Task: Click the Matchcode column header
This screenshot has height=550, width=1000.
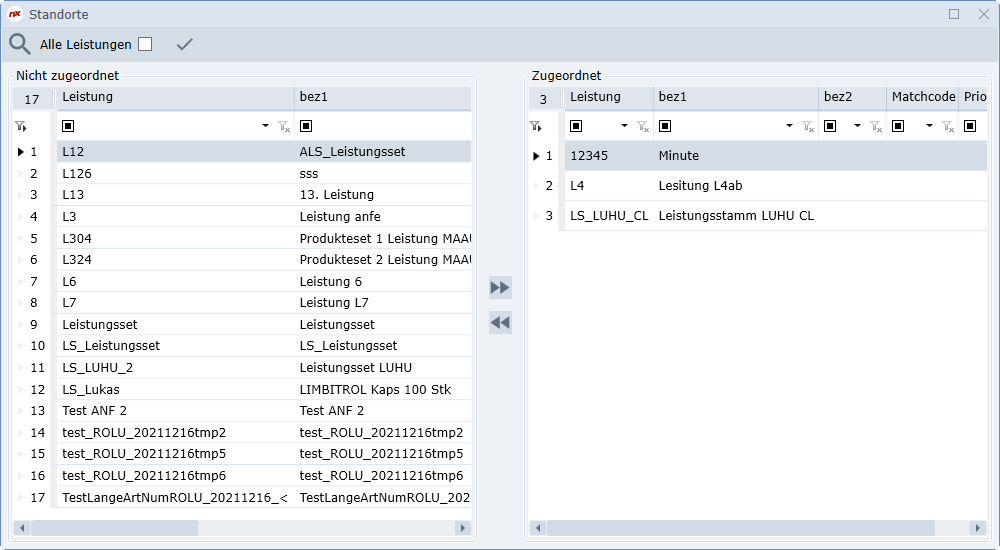Action: coord(921,97)
